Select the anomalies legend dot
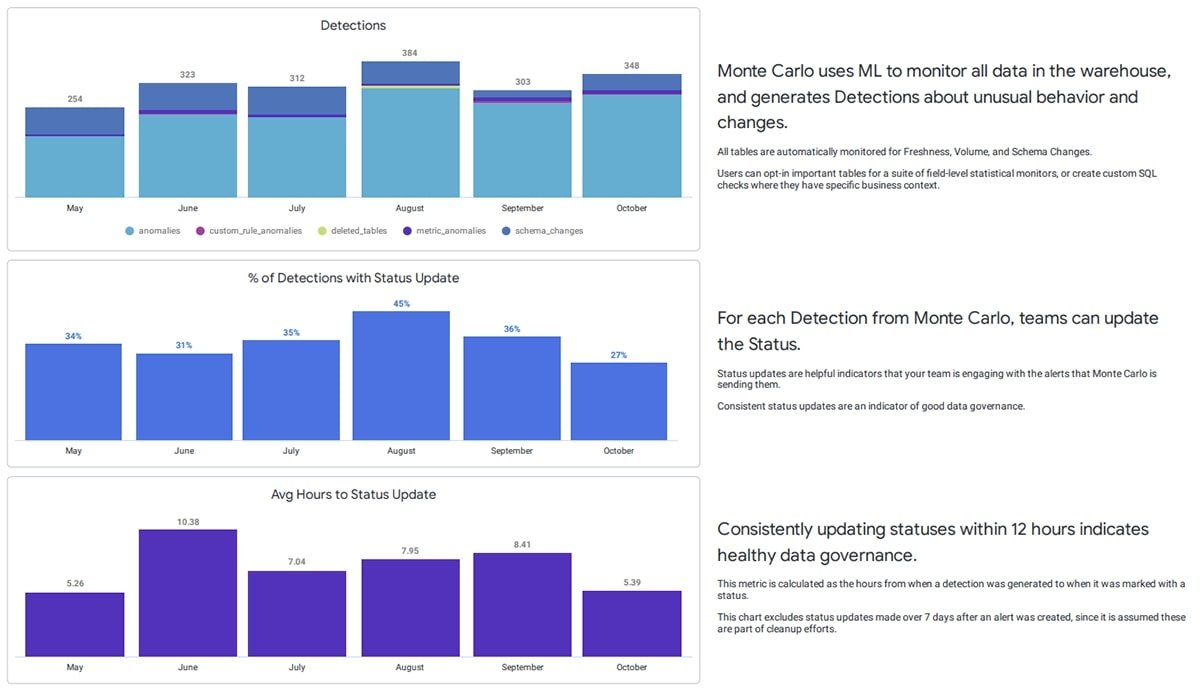The height and width of the screenshot is (690, 1200). [129, 230]
